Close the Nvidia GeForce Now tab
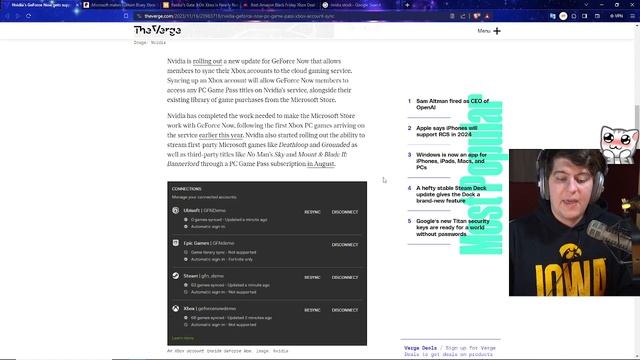 point(77,5)
